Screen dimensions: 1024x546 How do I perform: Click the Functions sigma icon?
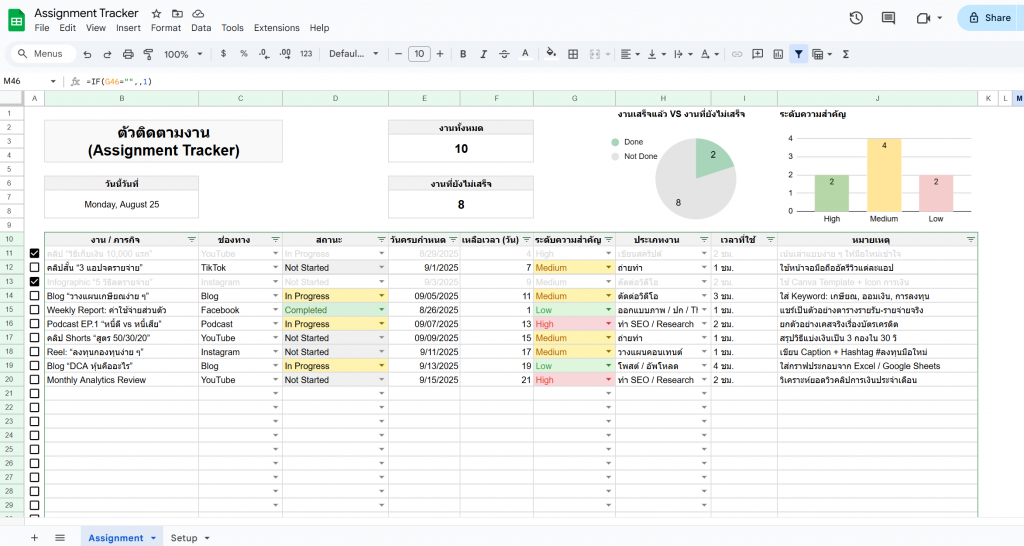click(846, 54)
